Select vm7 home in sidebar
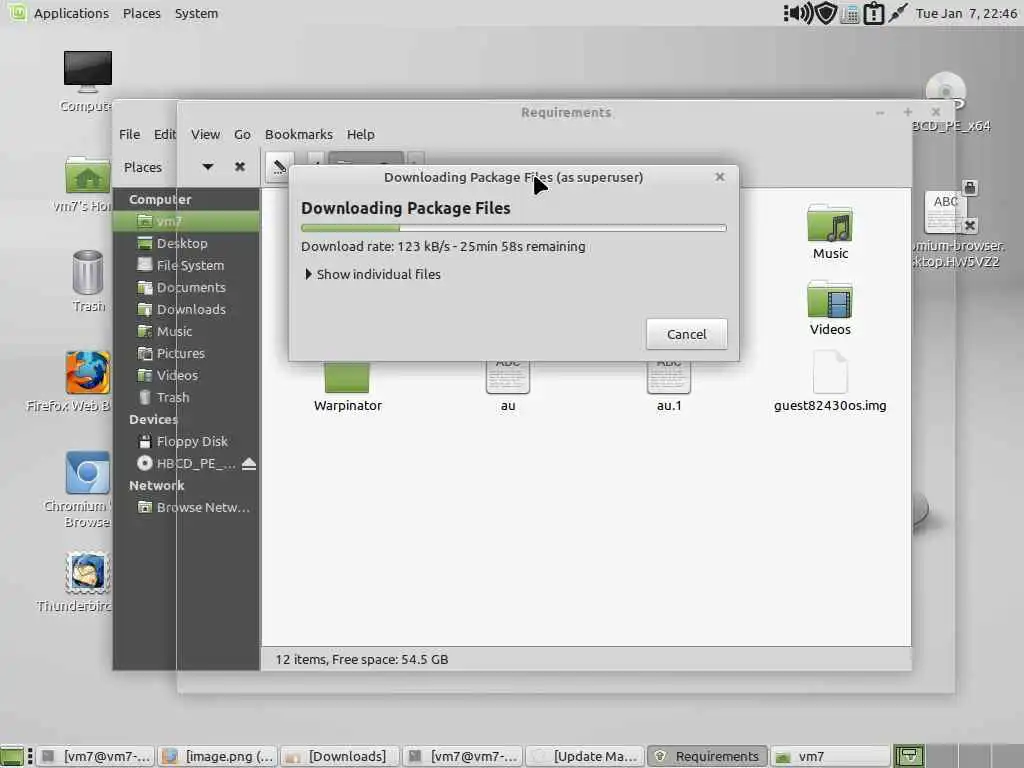Viewport: 1024px width, 768px height. 186,221
